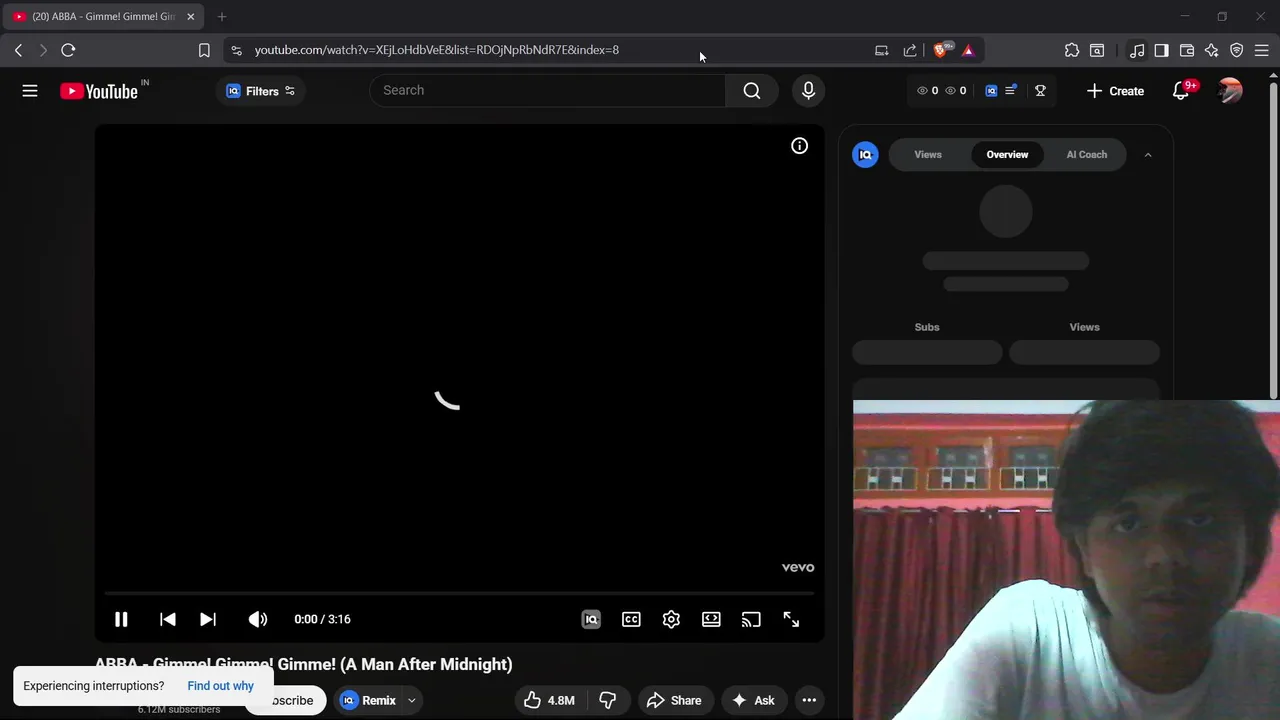Screen dimensions: 1280x720
Task: Close the ABBA YouTube tab
Action: point(190,16)
